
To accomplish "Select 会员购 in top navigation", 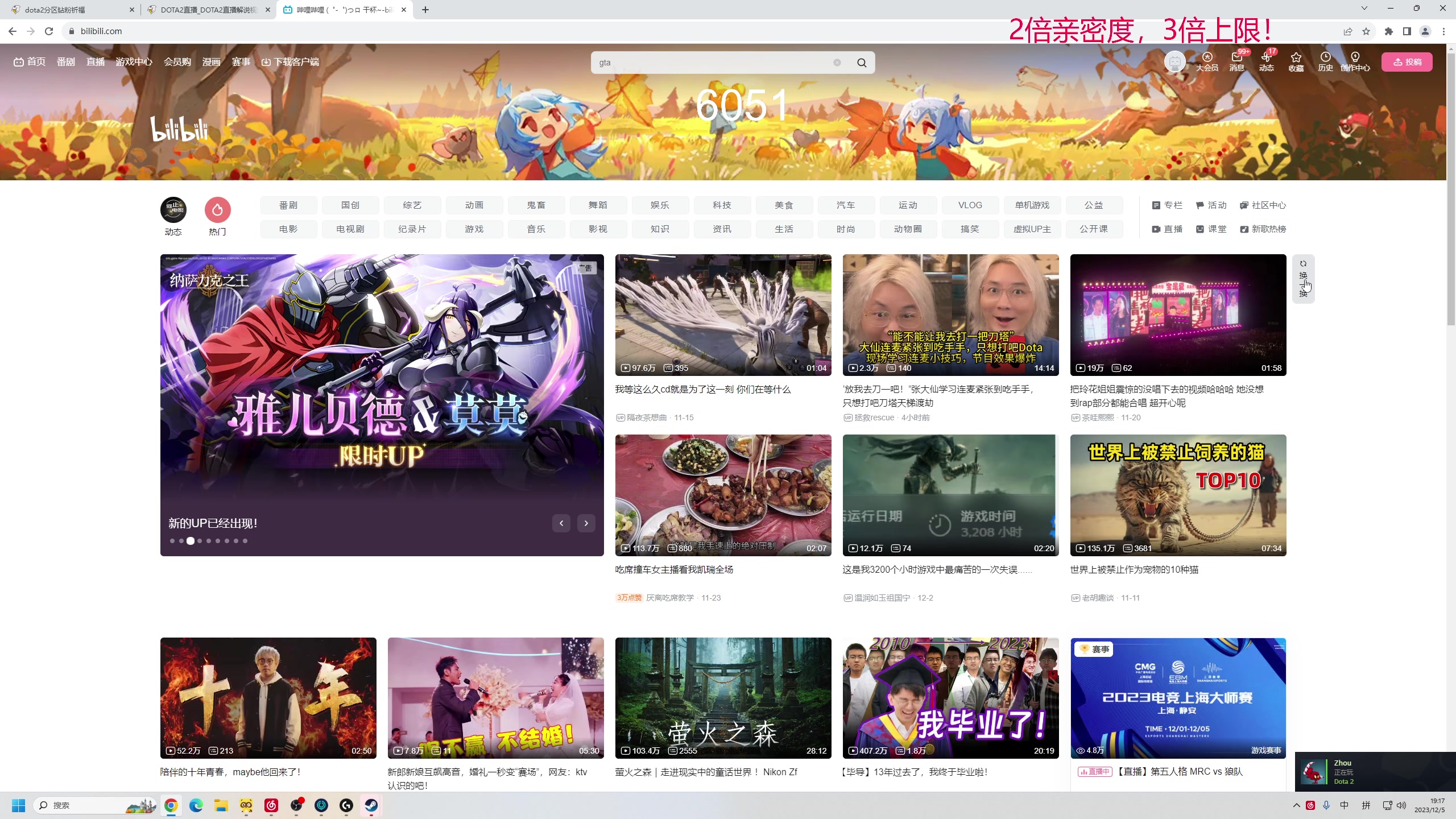I will 177,62.
